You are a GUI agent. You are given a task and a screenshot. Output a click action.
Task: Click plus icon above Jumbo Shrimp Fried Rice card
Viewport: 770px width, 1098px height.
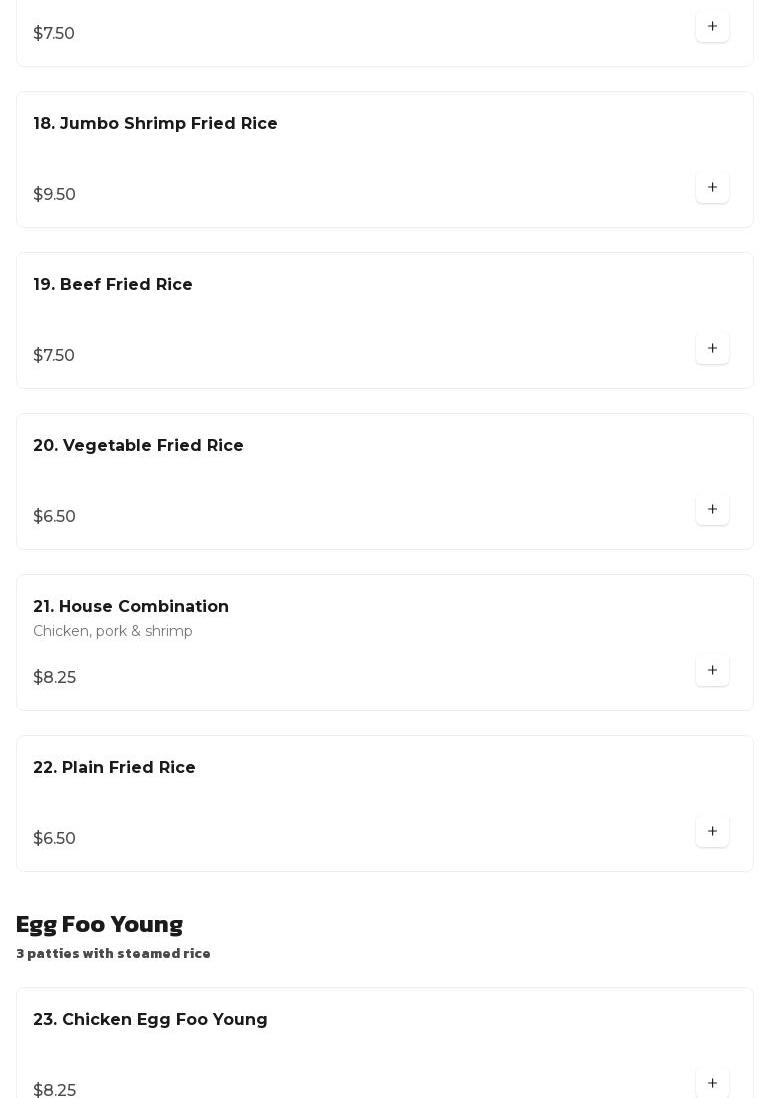click(x=712, y=27)
